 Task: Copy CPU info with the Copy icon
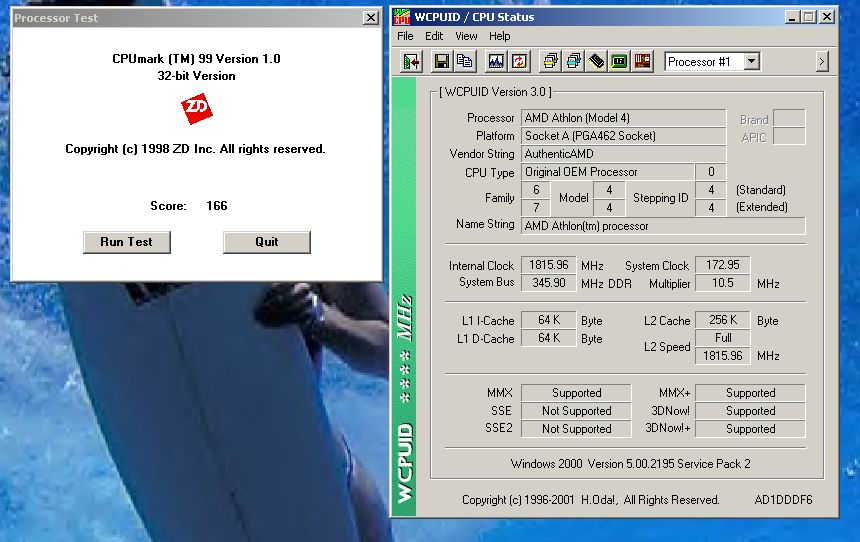coord(465,61)
